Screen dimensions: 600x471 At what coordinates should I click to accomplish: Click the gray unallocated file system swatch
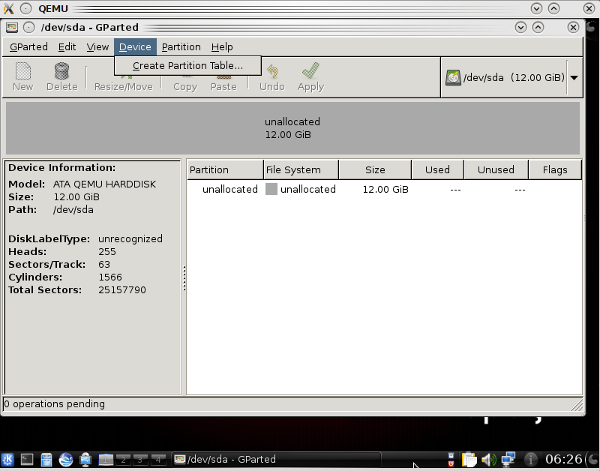[271, 189]
